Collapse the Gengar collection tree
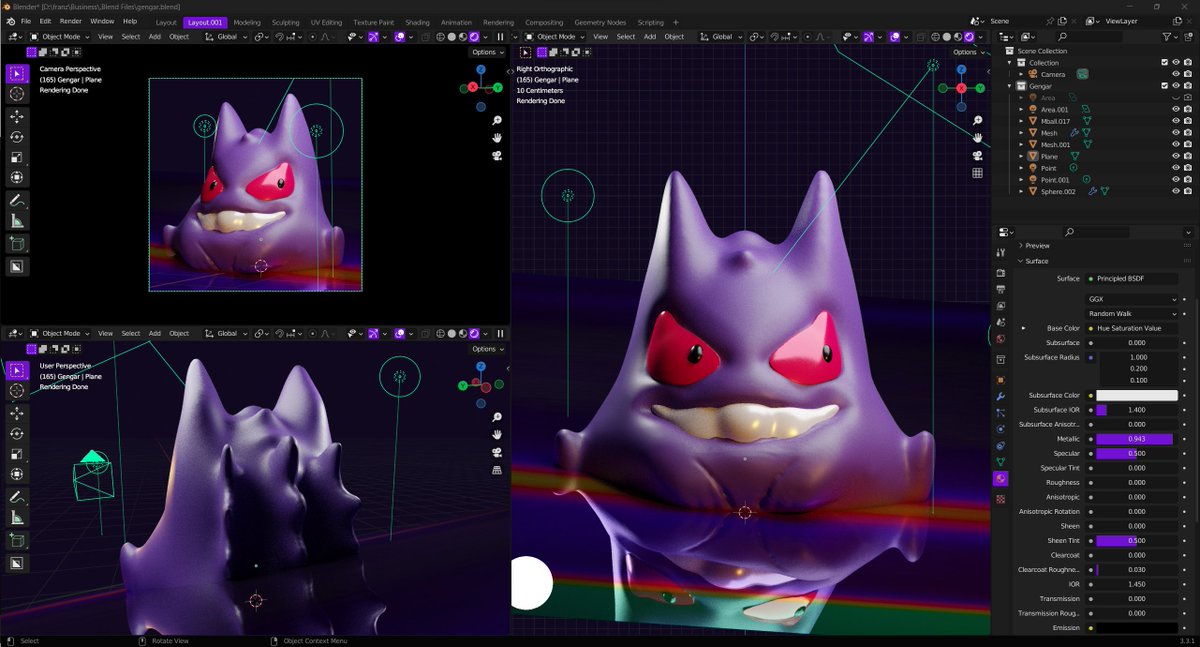Screen dimensions: 1200x647 pos(1010,86)
